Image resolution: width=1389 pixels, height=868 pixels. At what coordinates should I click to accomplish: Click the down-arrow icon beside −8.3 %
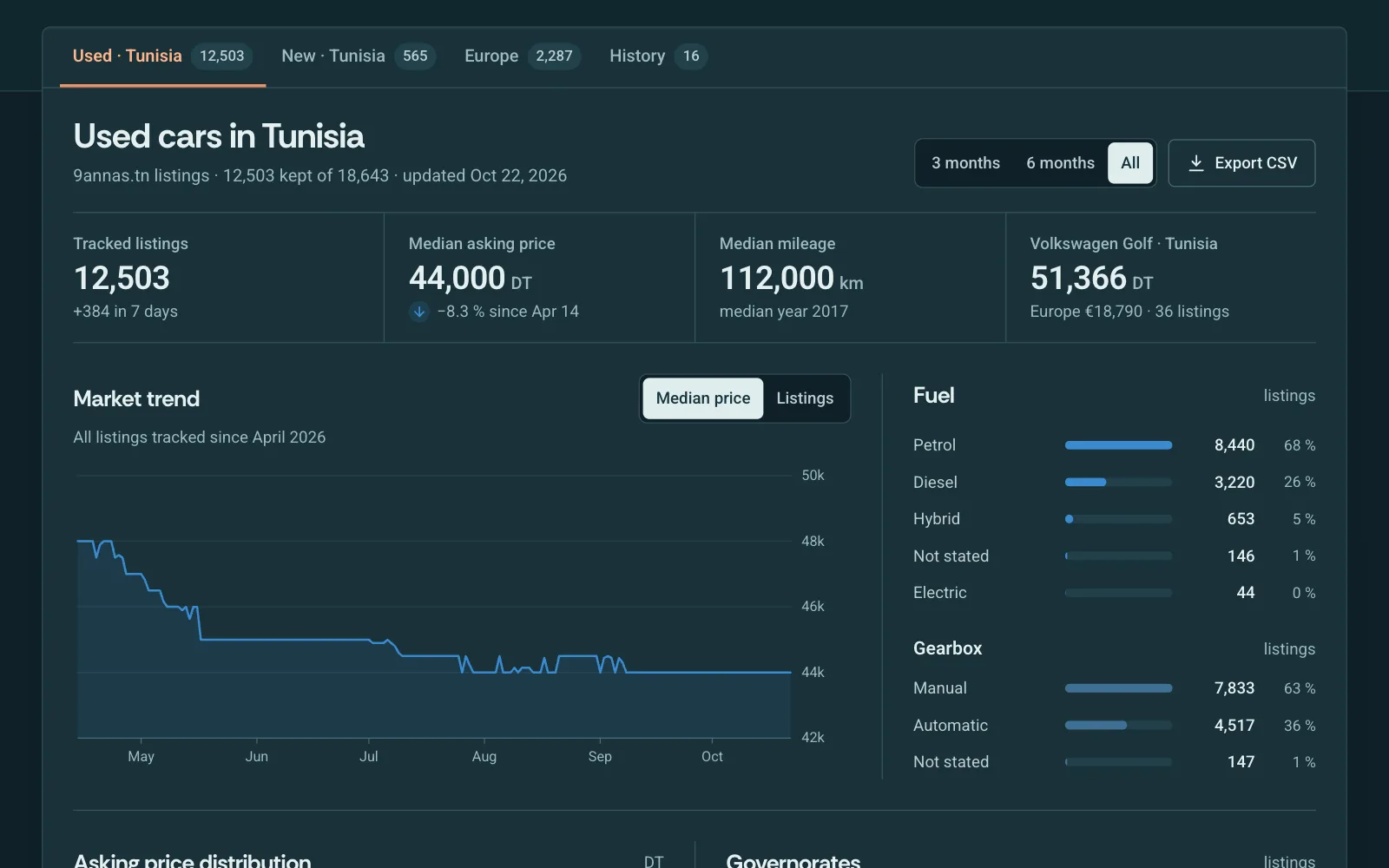[x=419, y=312]
